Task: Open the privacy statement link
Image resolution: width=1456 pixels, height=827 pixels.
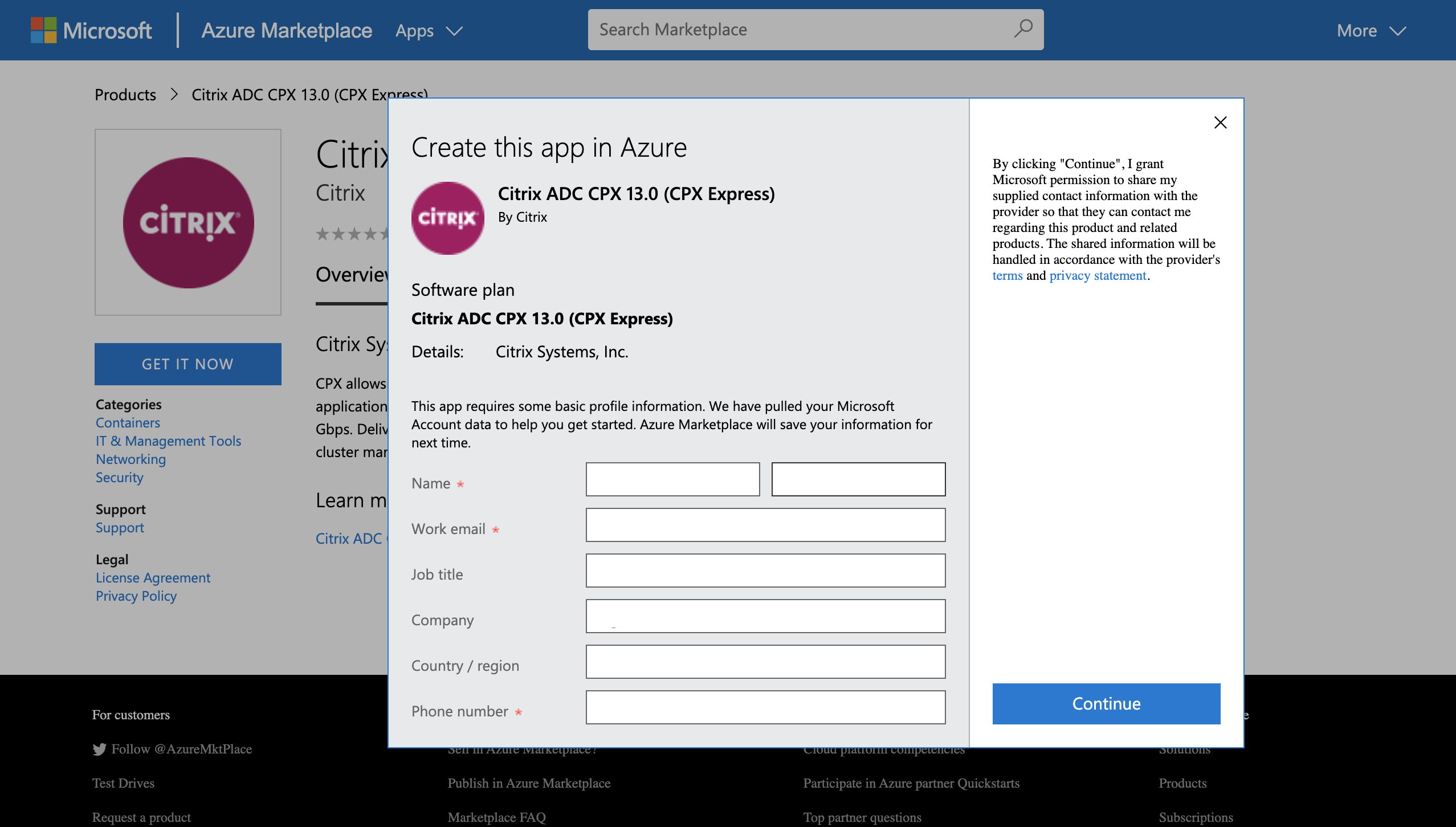Action: (x=1098, y=276)
